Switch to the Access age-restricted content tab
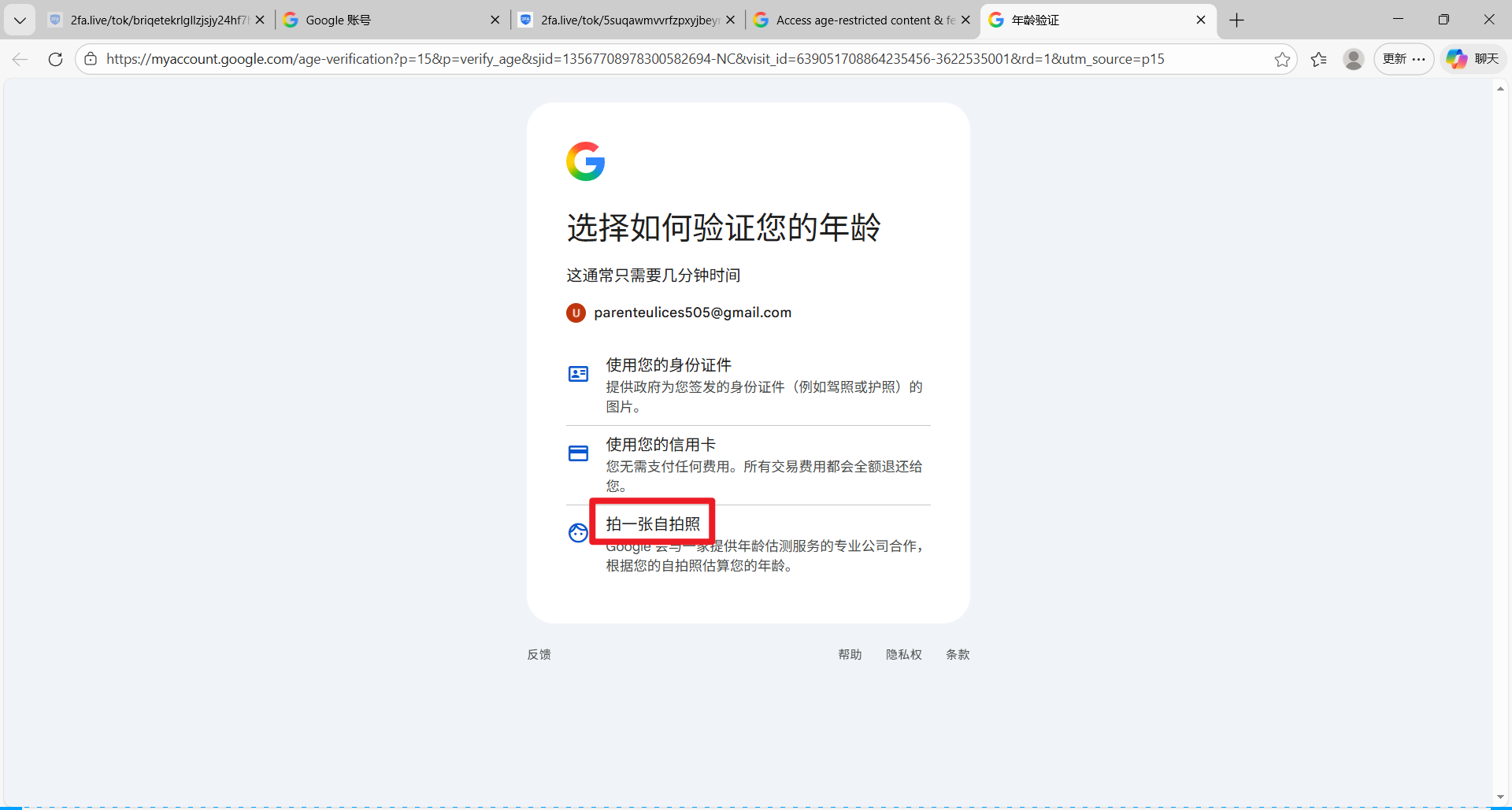The image size is (1512, 810). [858, 20]
